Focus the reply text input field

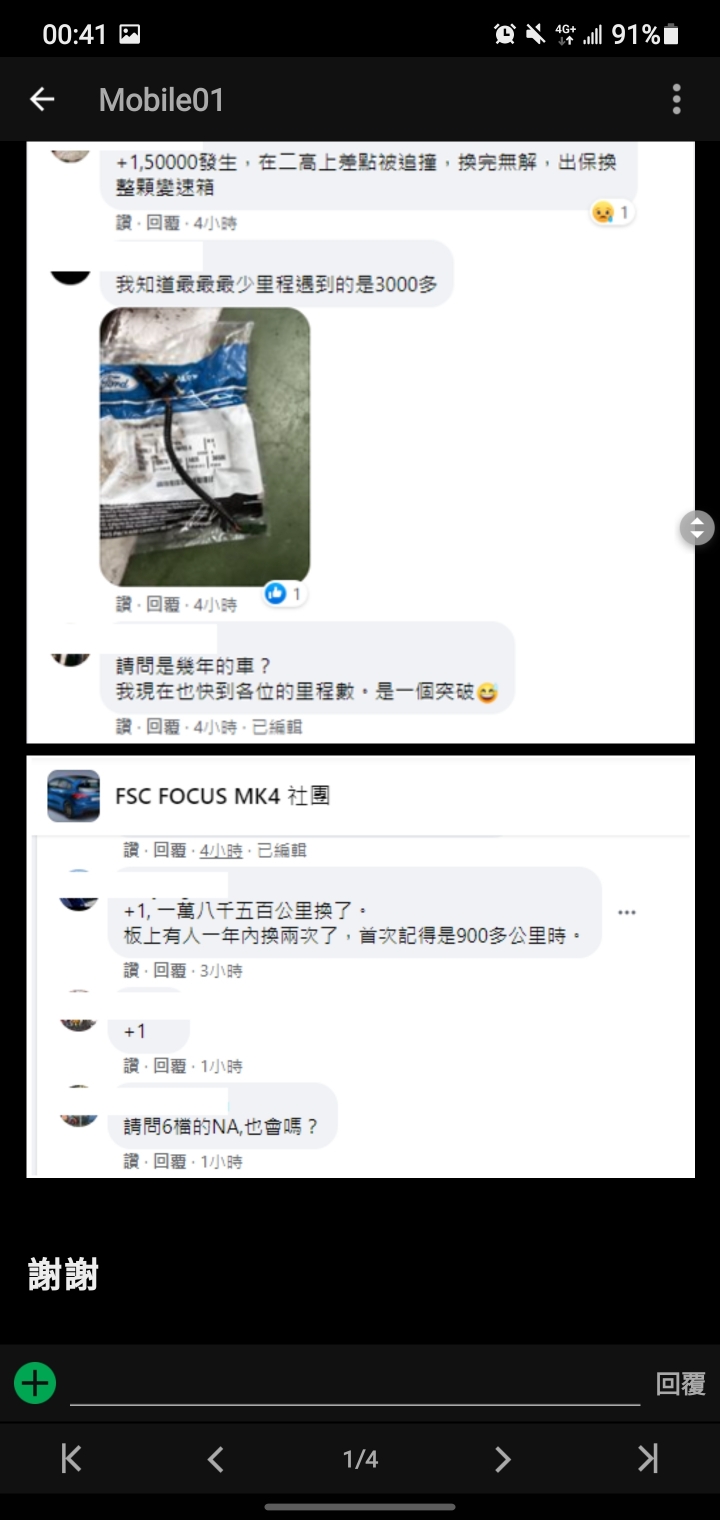click(x=355, y=1384)
